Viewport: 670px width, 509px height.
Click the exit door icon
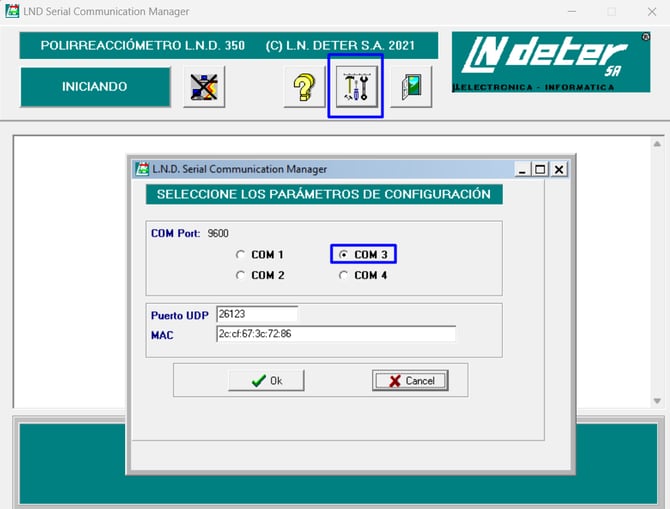[410, 87]
